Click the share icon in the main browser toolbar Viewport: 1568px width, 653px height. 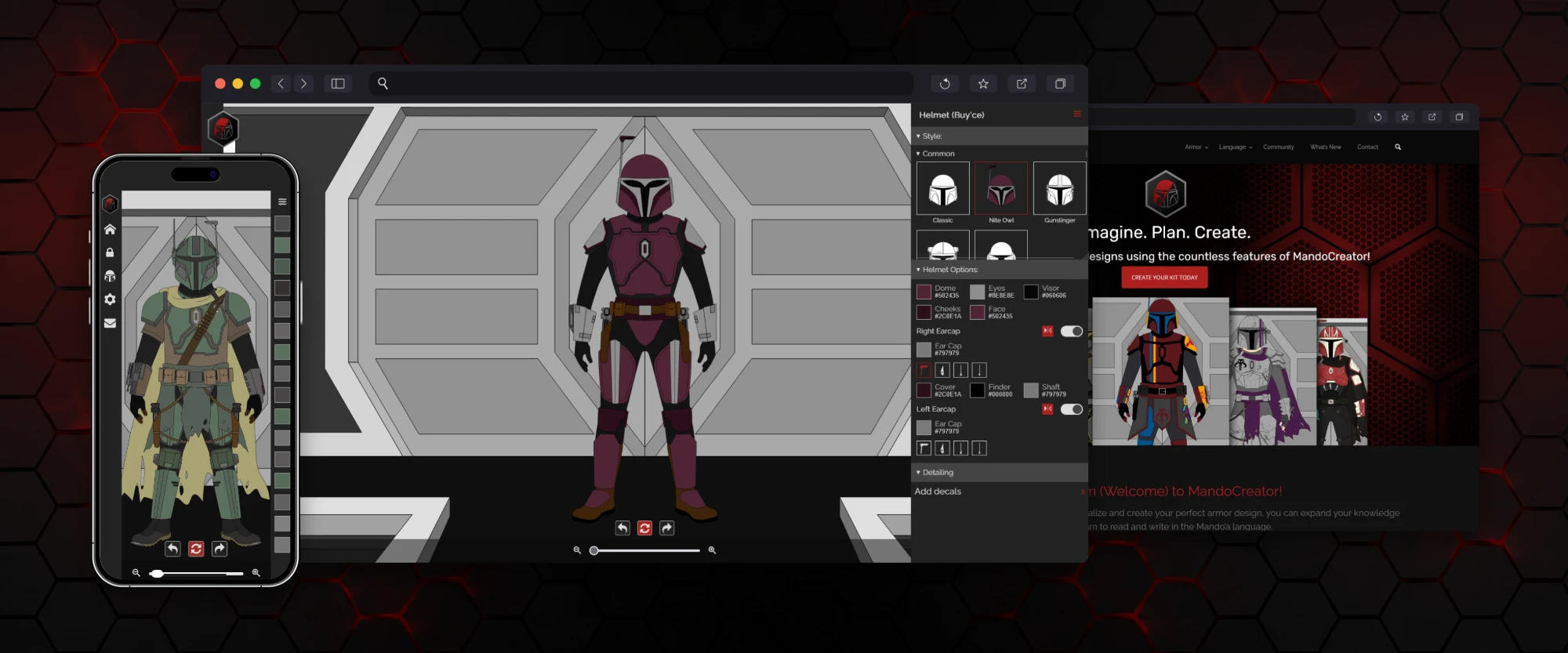[1022, 84]
